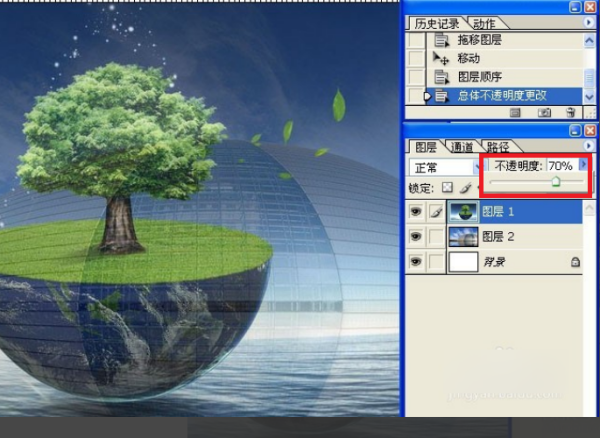This screenshot has height=438, width=600.
Task: Click the opacity slider handle
Action: coord(556,181)
